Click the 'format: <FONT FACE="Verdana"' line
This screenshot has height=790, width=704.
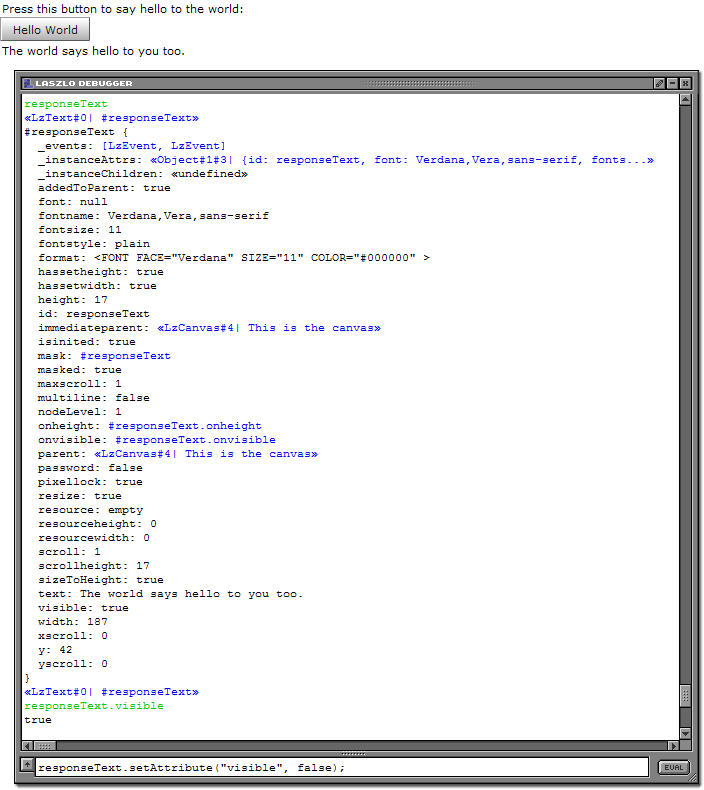click(x=234, y=258)
